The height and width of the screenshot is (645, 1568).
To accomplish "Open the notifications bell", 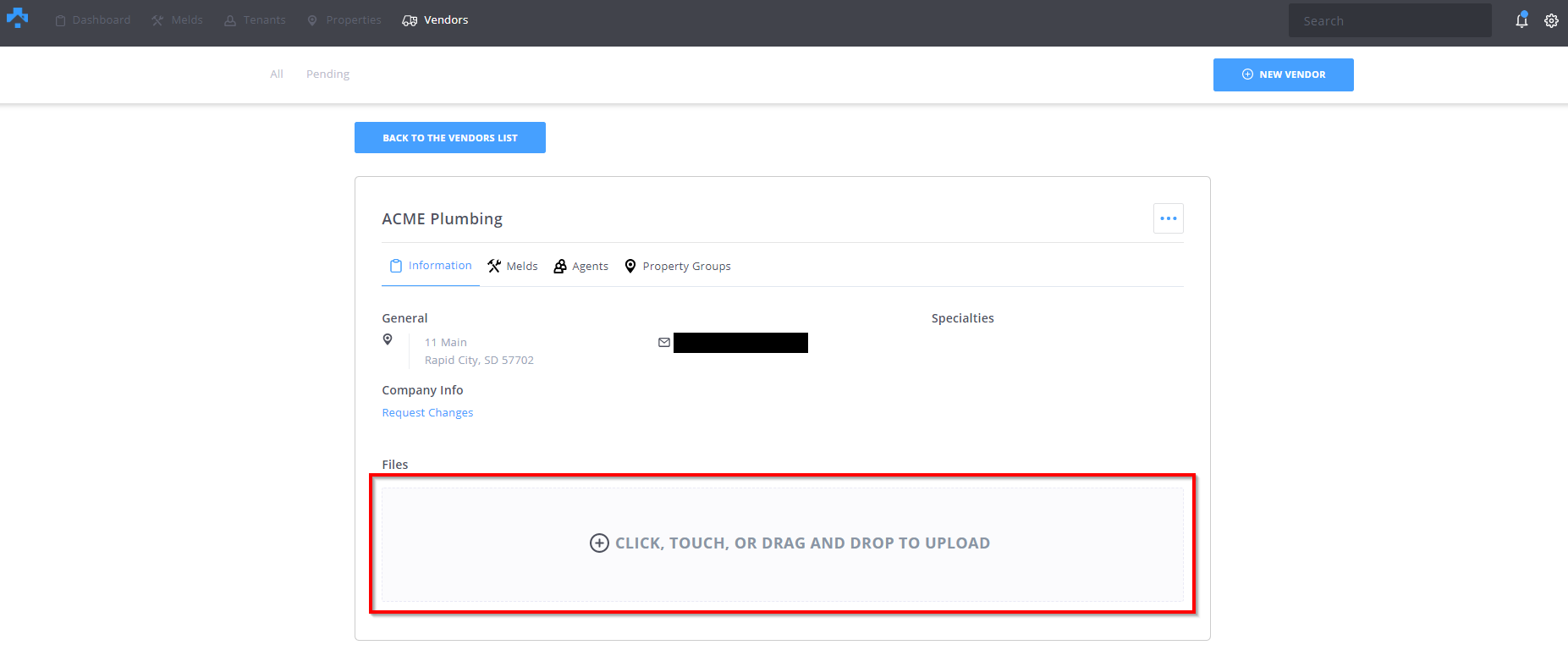I will [x=1521, y=20].
